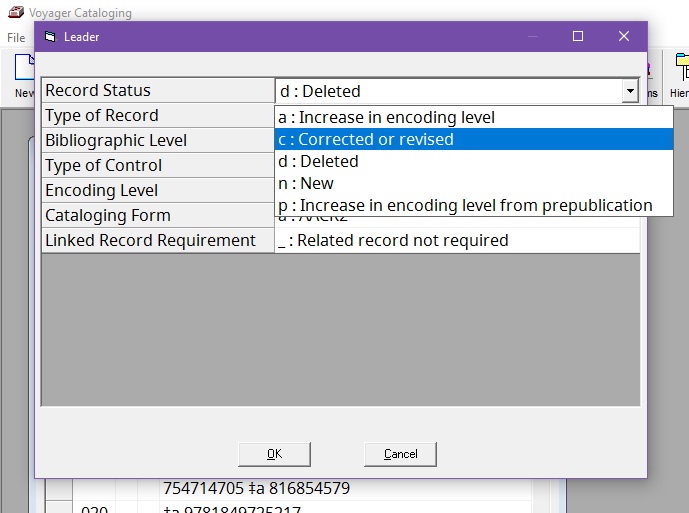Close the Leader dialog window
Screen dimensions: 689x513
(x=624, y=36)
